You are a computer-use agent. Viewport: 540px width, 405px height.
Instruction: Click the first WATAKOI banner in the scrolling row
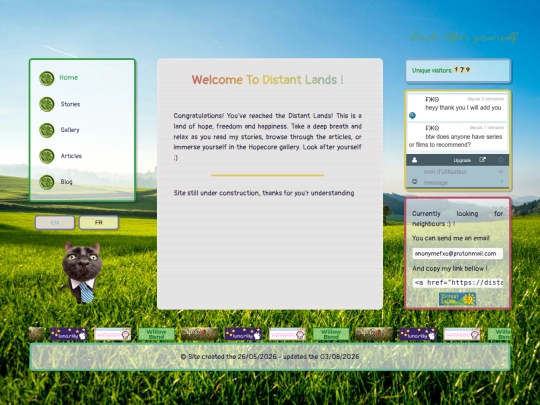[x=112, y=334]
